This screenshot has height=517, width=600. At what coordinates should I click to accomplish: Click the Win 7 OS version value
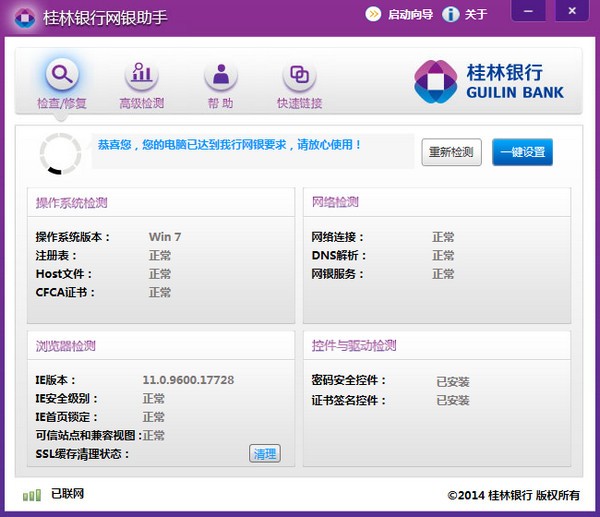pos(165,237)
